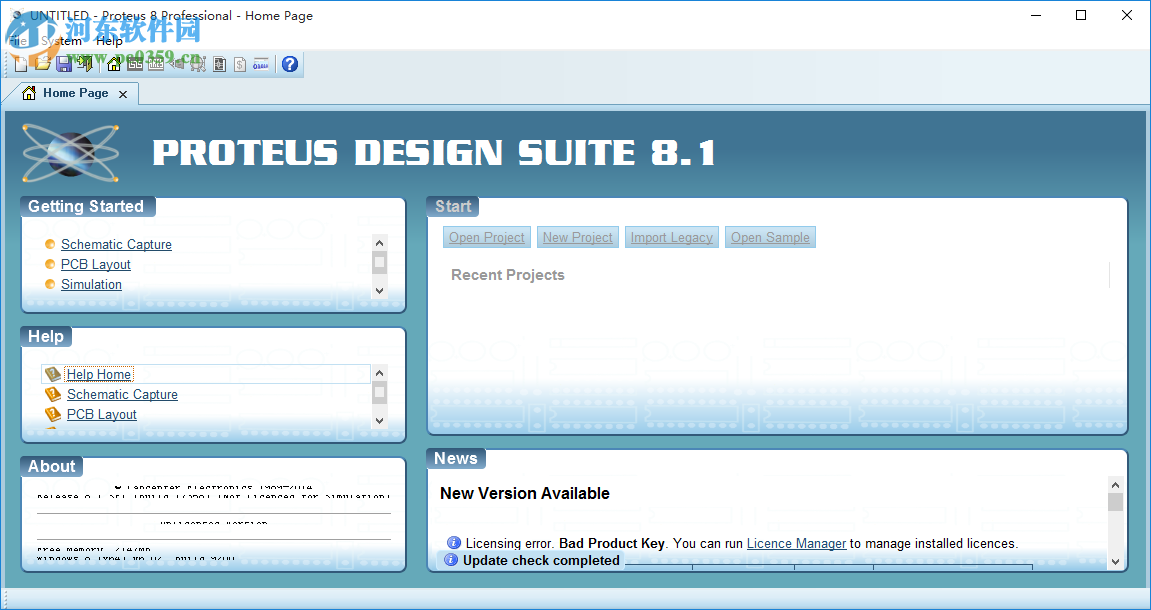The image size is (1151, 610).
Task: Click the Getting Started scrollbar thumb
Action: tap(380, 262)
